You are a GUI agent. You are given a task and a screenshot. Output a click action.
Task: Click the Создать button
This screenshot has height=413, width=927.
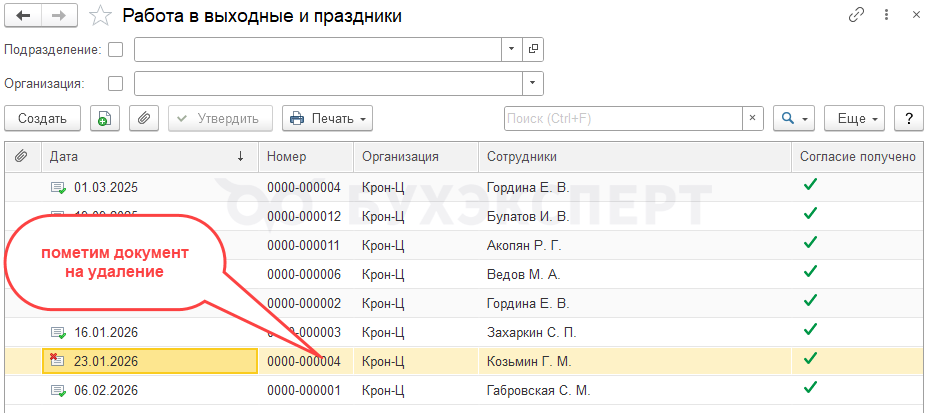43,118
